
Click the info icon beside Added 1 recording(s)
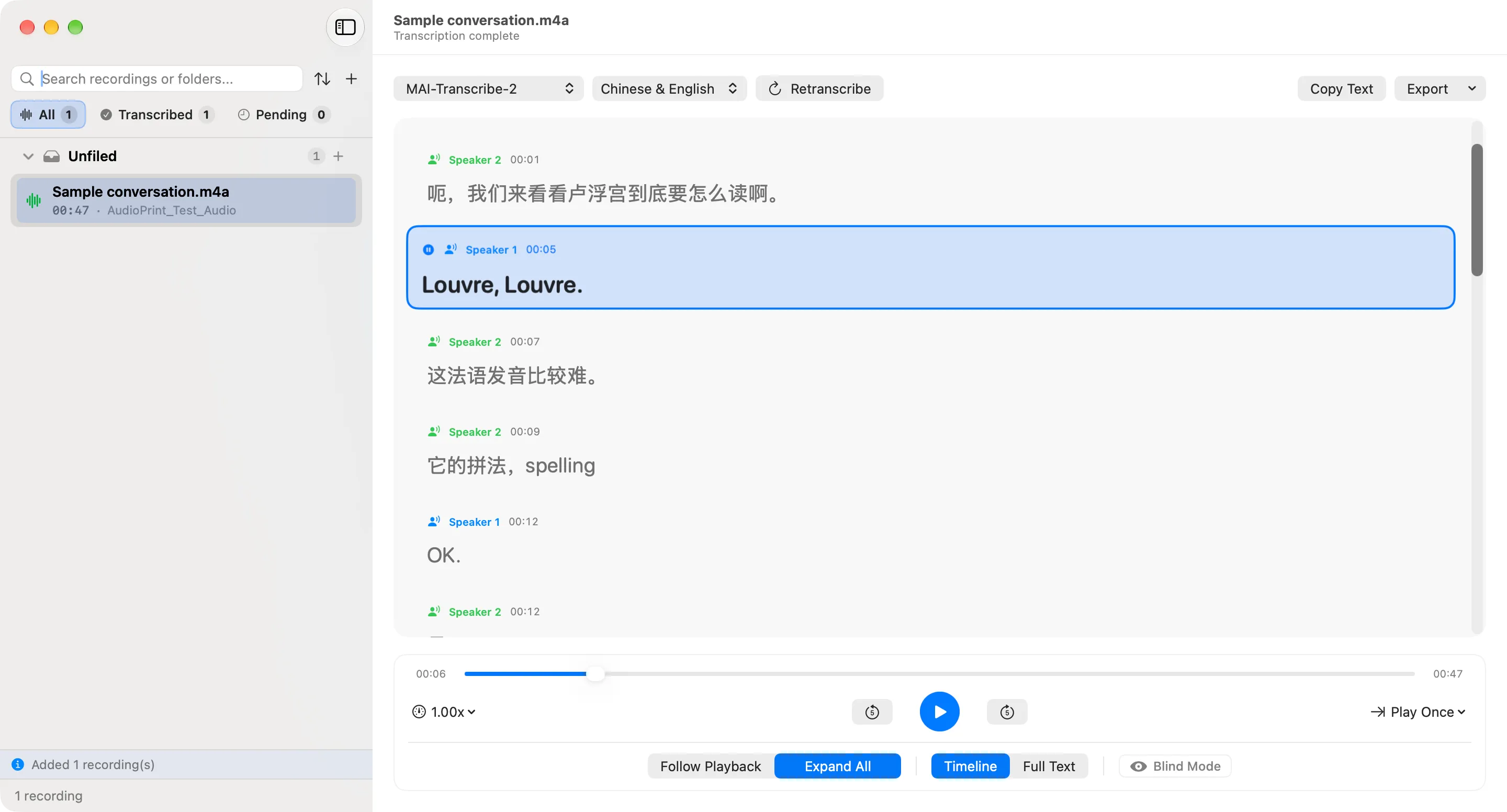point(18,764)
